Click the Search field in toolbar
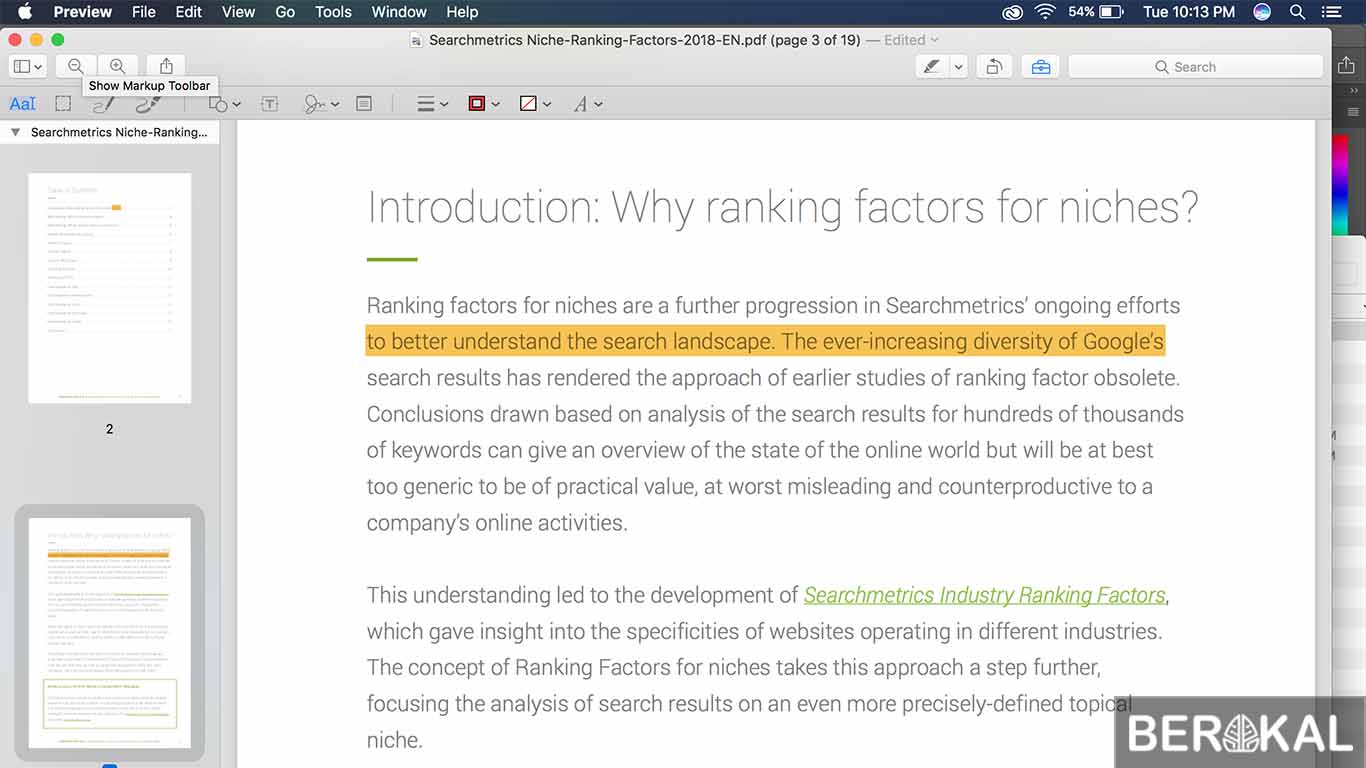The height and width of the screenshot is (768, 1366). click(1195, 67)
